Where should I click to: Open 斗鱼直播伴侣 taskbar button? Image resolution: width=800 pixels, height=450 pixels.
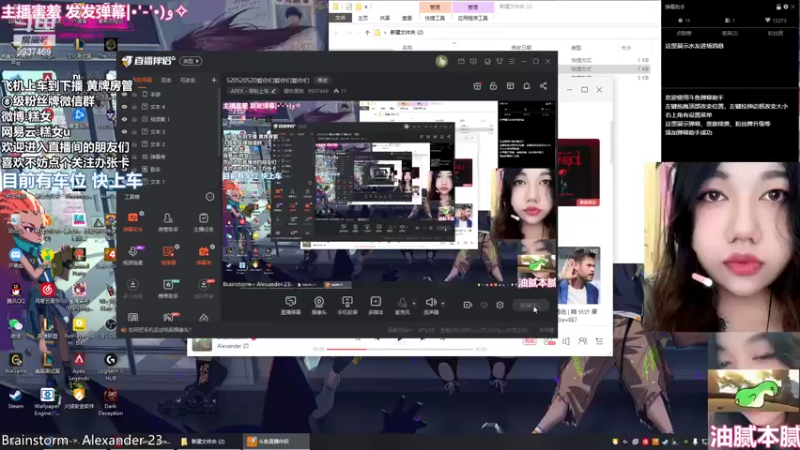pyautogui.click(x=276, y=441)
